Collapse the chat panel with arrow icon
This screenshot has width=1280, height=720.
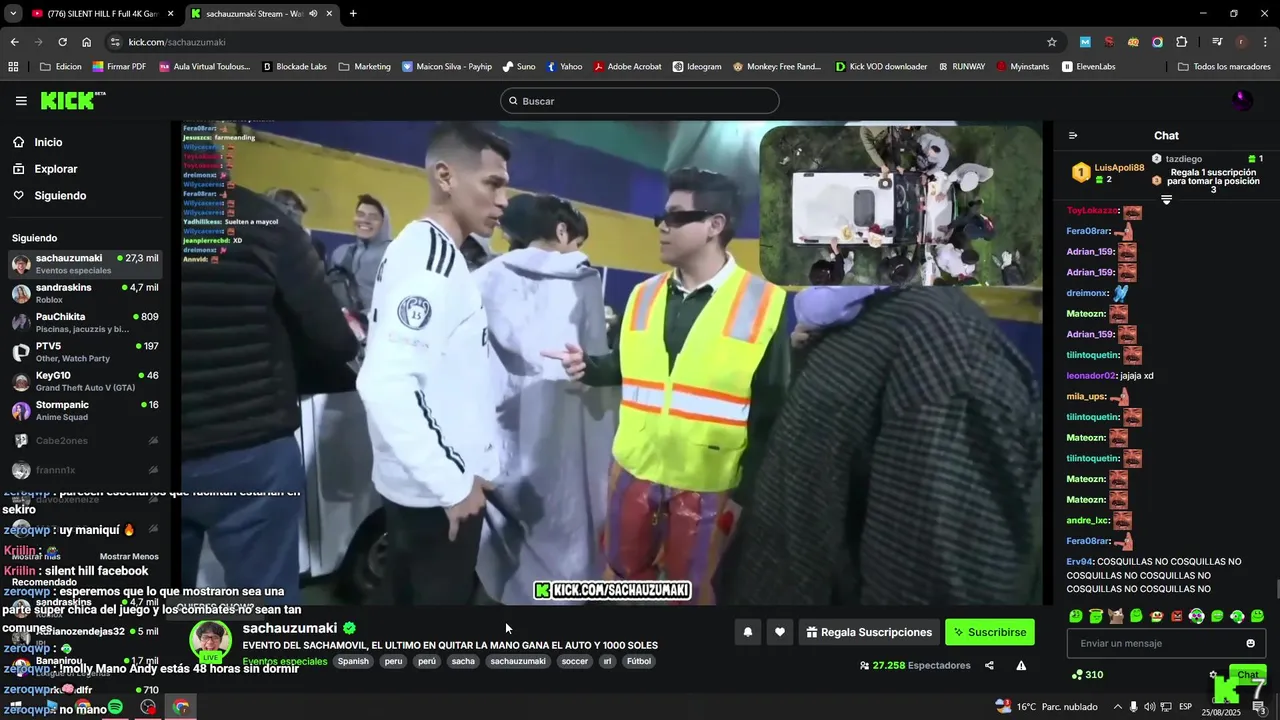pos(1073,136)
